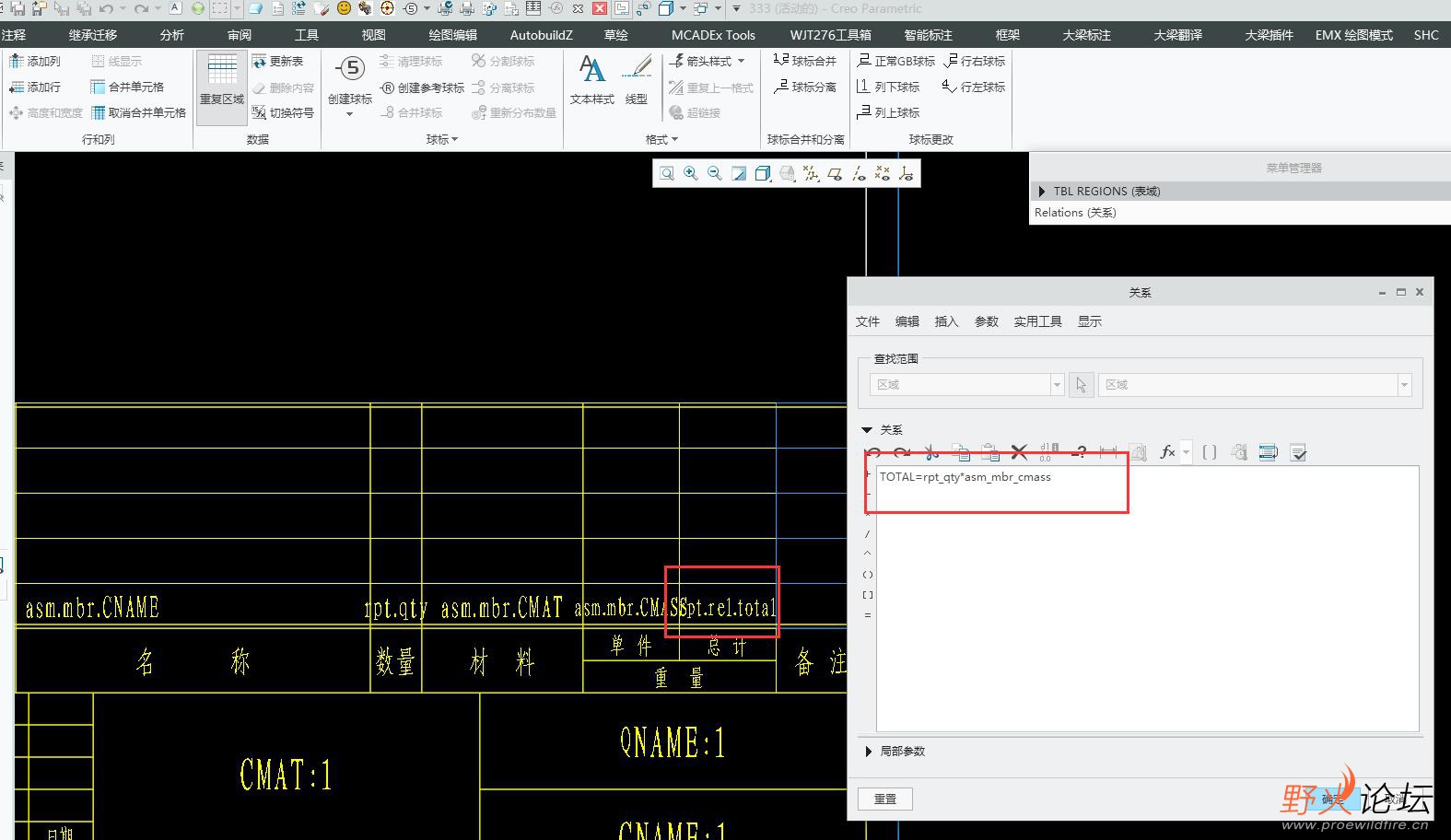Switch to the 绘图编辑 ribbon tab

453,35
